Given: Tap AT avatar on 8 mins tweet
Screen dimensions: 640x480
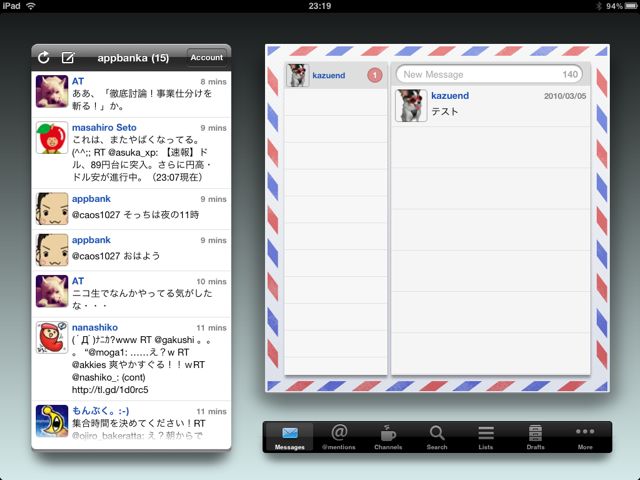Looking at the screenshot, I should [52, 91].
